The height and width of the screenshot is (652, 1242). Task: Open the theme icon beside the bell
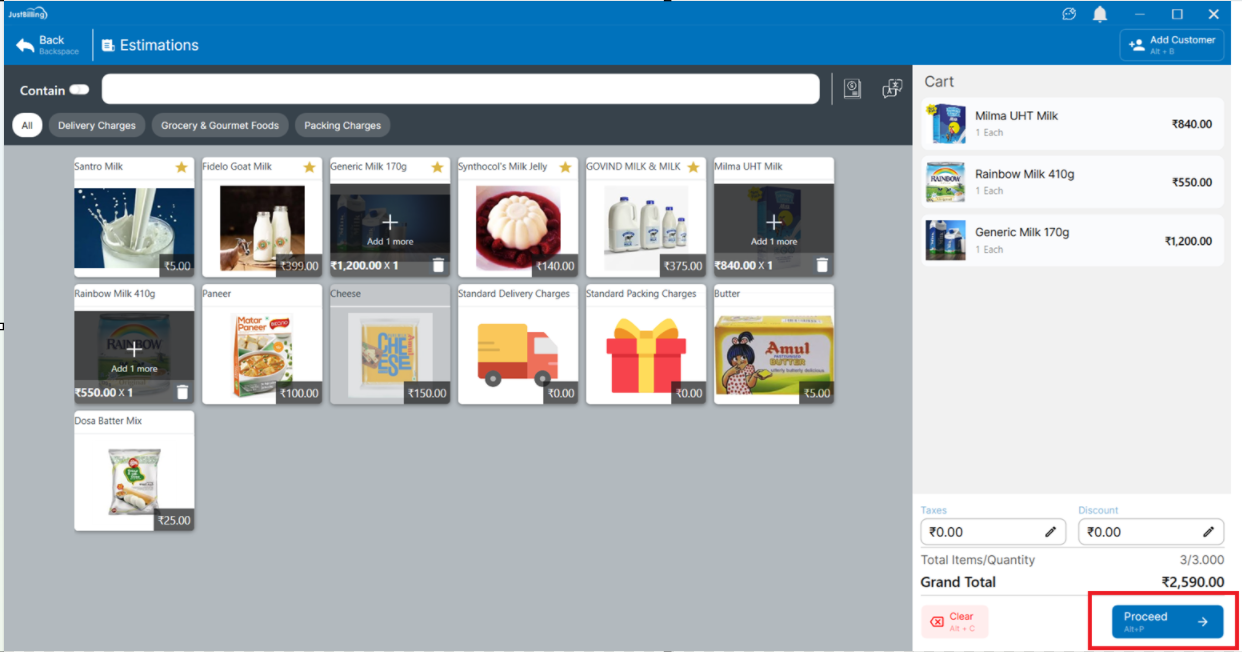(1069, 14)
